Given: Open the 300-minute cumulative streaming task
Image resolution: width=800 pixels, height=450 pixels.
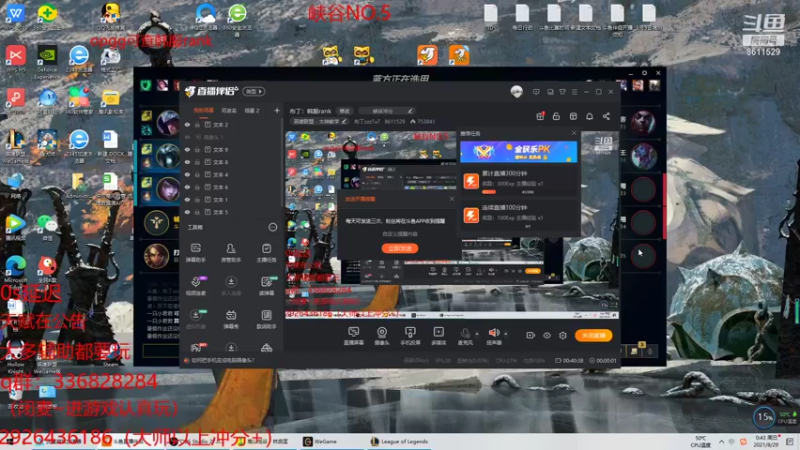Looking at the screenshot, I should (x=519, y=182).
